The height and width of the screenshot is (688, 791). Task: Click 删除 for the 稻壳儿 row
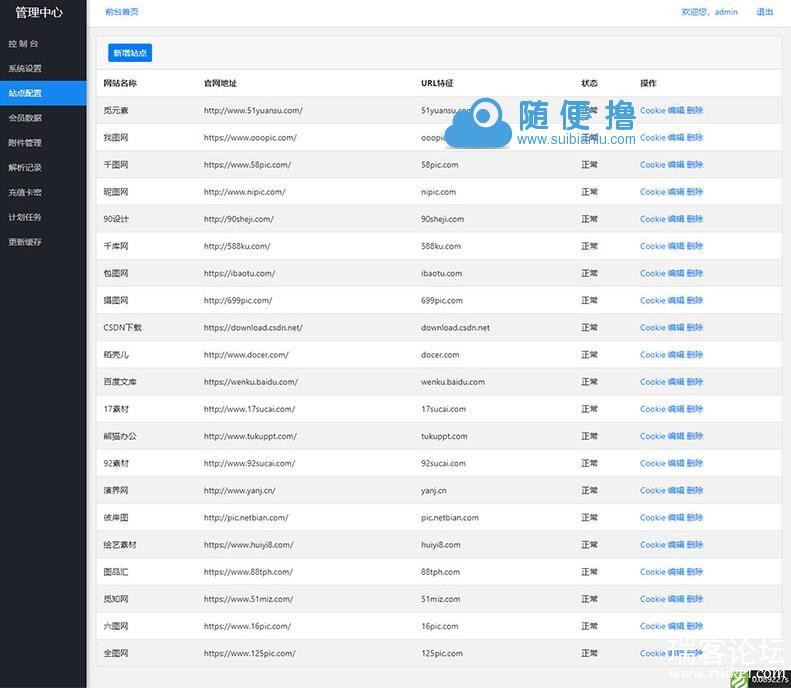(x=695, y=355)
